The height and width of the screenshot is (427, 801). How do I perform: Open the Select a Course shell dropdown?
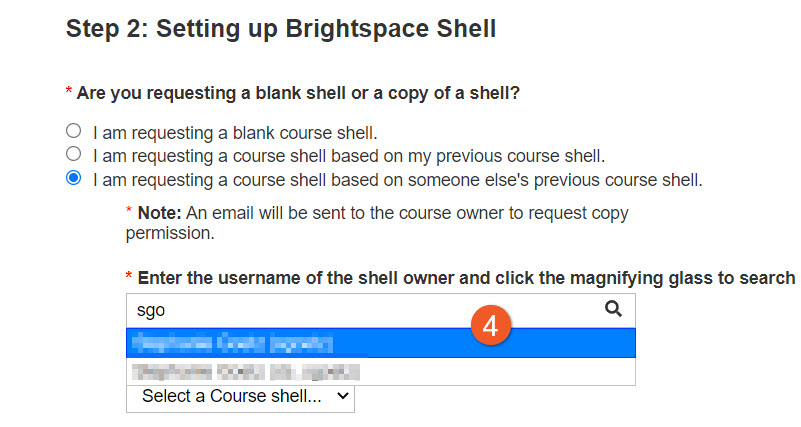240,396
